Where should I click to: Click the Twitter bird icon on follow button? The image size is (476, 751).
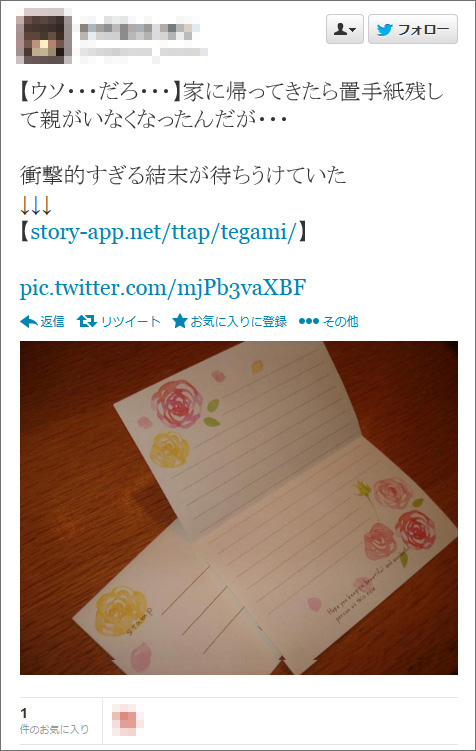point(385,30)
